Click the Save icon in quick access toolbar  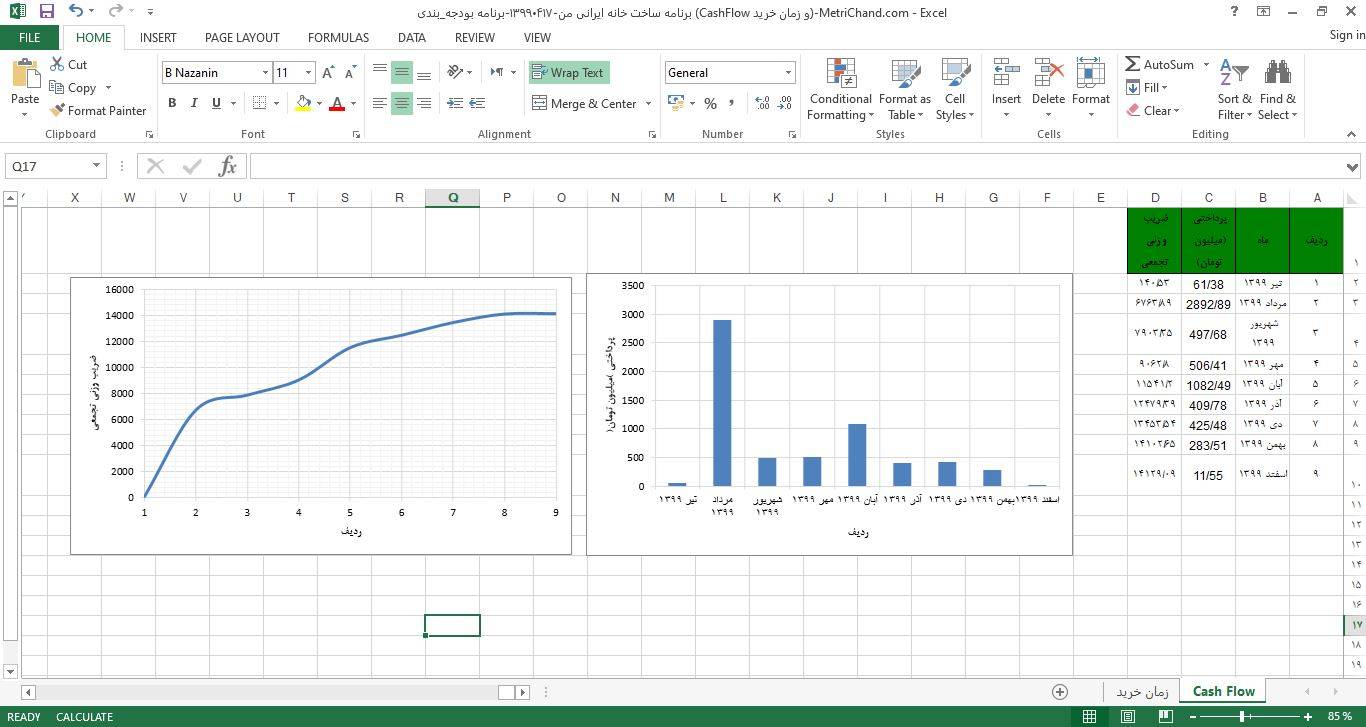click(46, 12)
